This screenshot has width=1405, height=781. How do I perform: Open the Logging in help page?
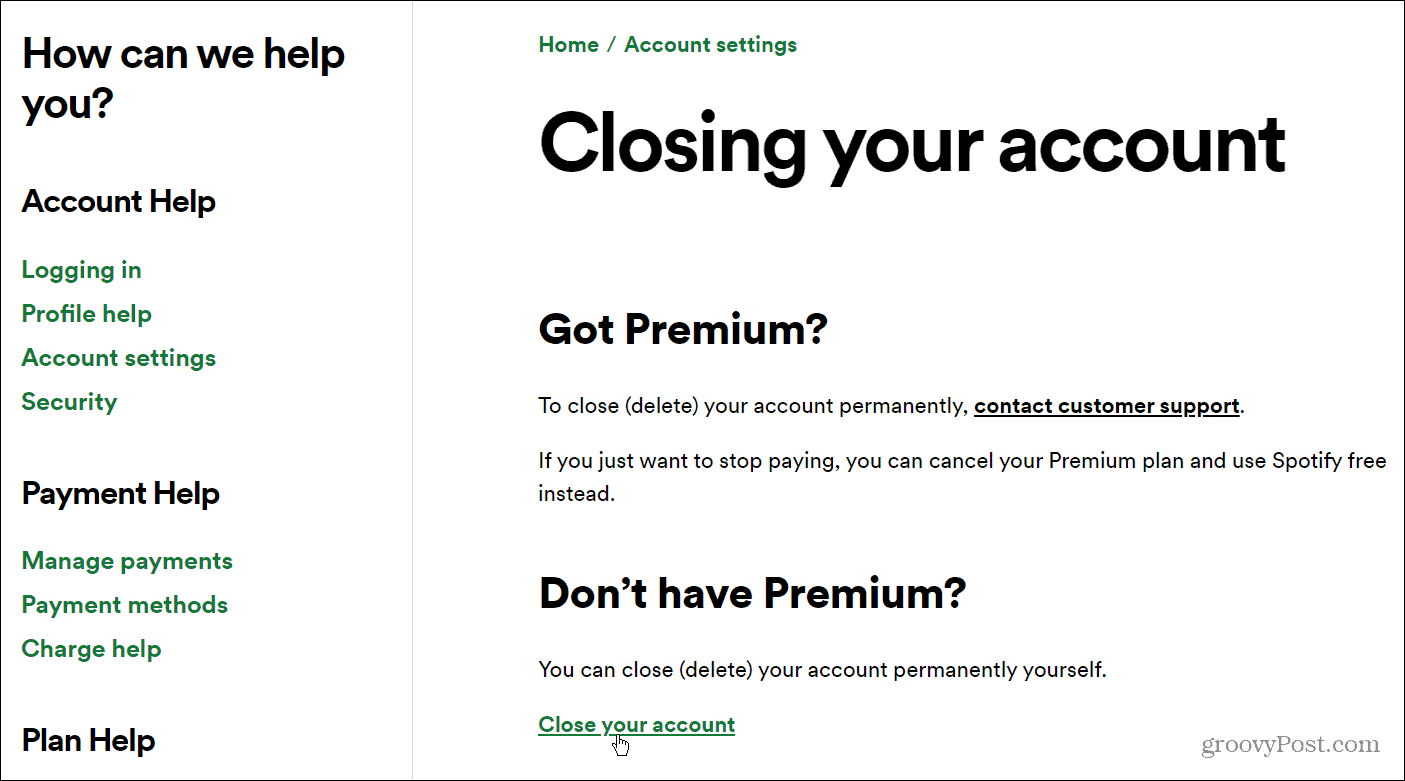pyautogui.click(x=81, y=269)
